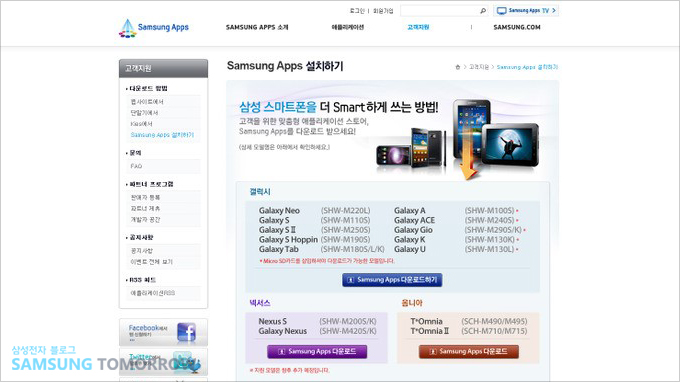This screenshot has height=382, width=680.
Task: Click the 넥서스 section heading
Action: [x=260, y=303]
